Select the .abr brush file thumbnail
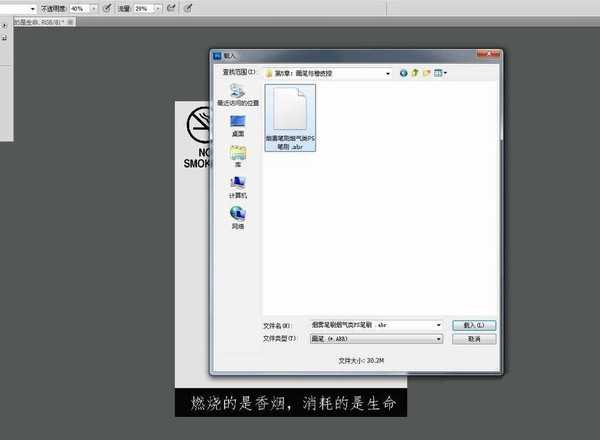Image resolution: width=600 pixels, height=440 pixels. 290,115
